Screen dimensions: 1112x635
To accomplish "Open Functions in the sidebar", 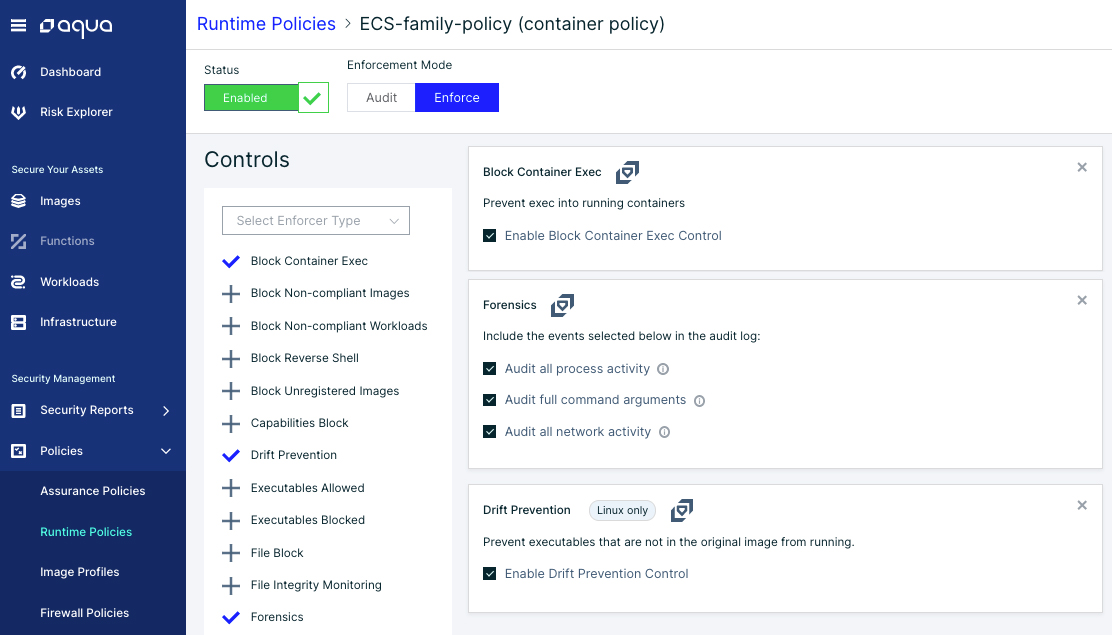I will (x=67, y=241).
